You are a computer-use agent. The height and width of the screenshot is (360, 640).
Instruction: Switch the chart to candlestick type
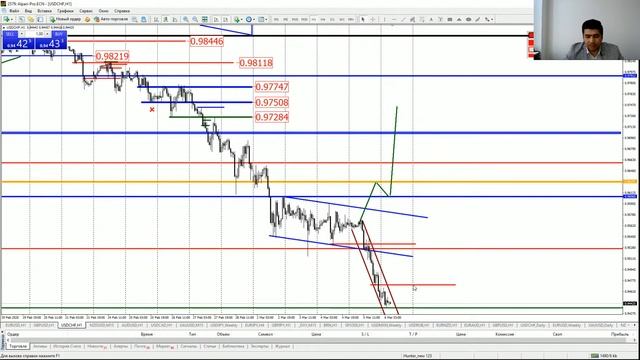[165, 19]
